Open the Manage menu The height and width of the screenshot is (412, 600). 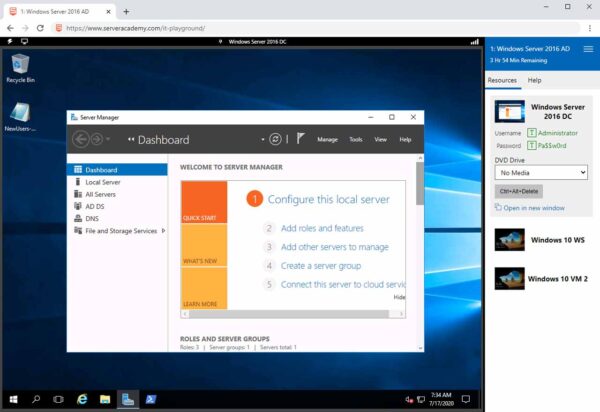coord(327,140)
